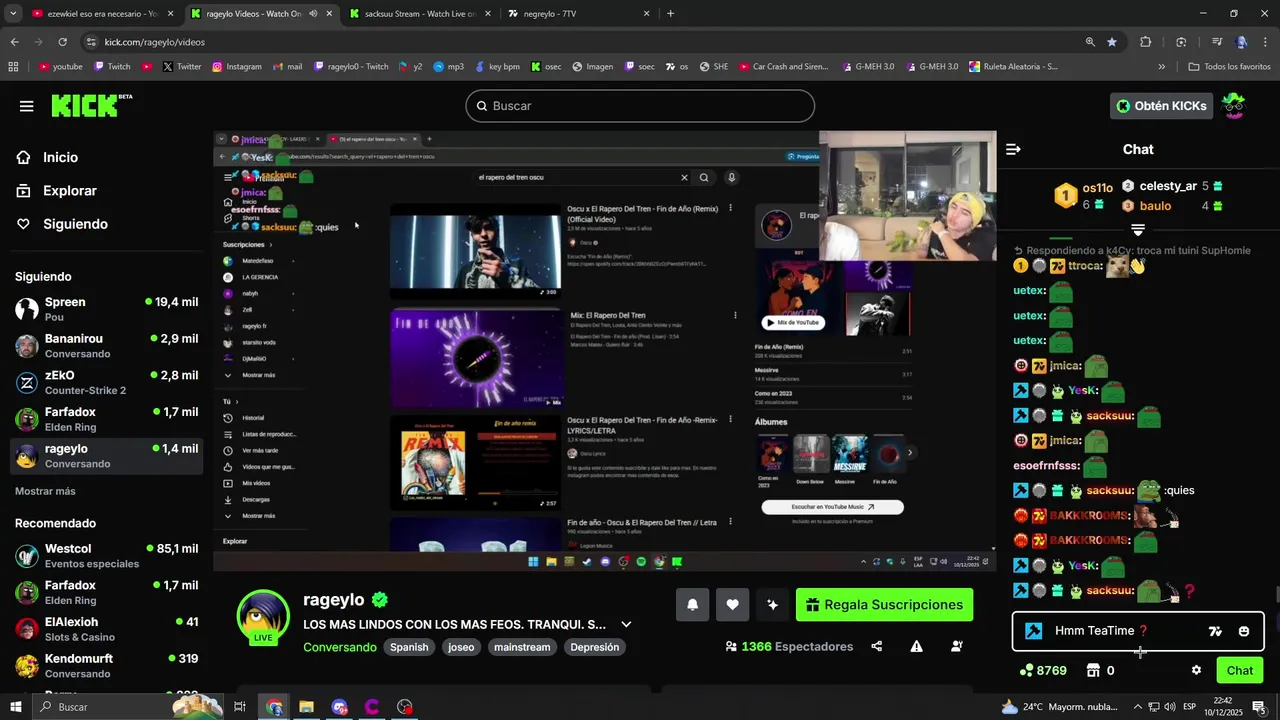Open the user-filter icon beside report
1280x720 pixels.
click(x=956, y=646)
